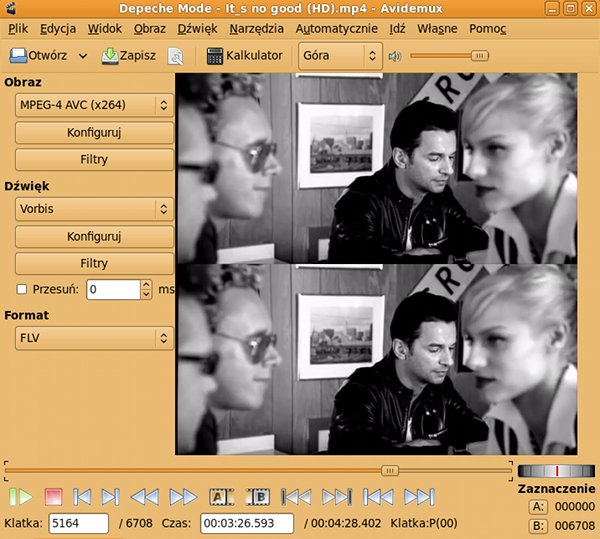This screenshot has width=600, height=539.
Task: Click the top video preview frame
Action: click(x=376, y=168)
